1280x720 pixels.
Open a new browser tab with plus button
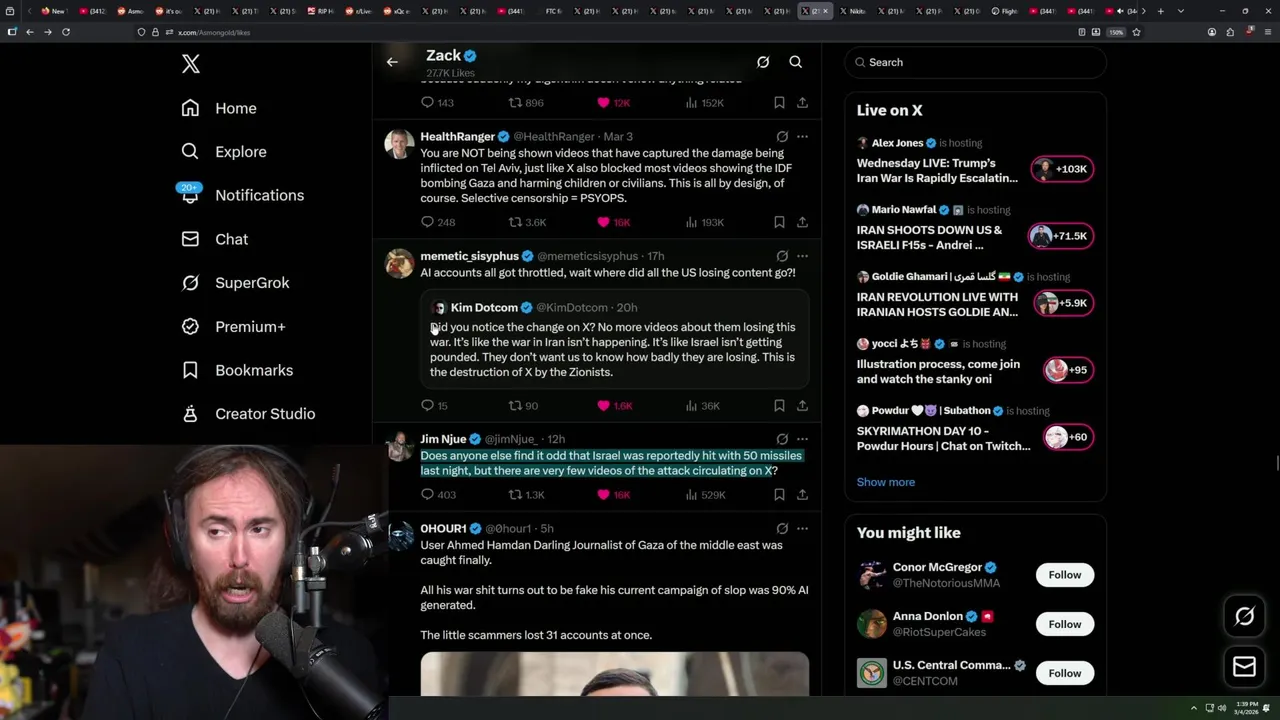(1160, 11)
